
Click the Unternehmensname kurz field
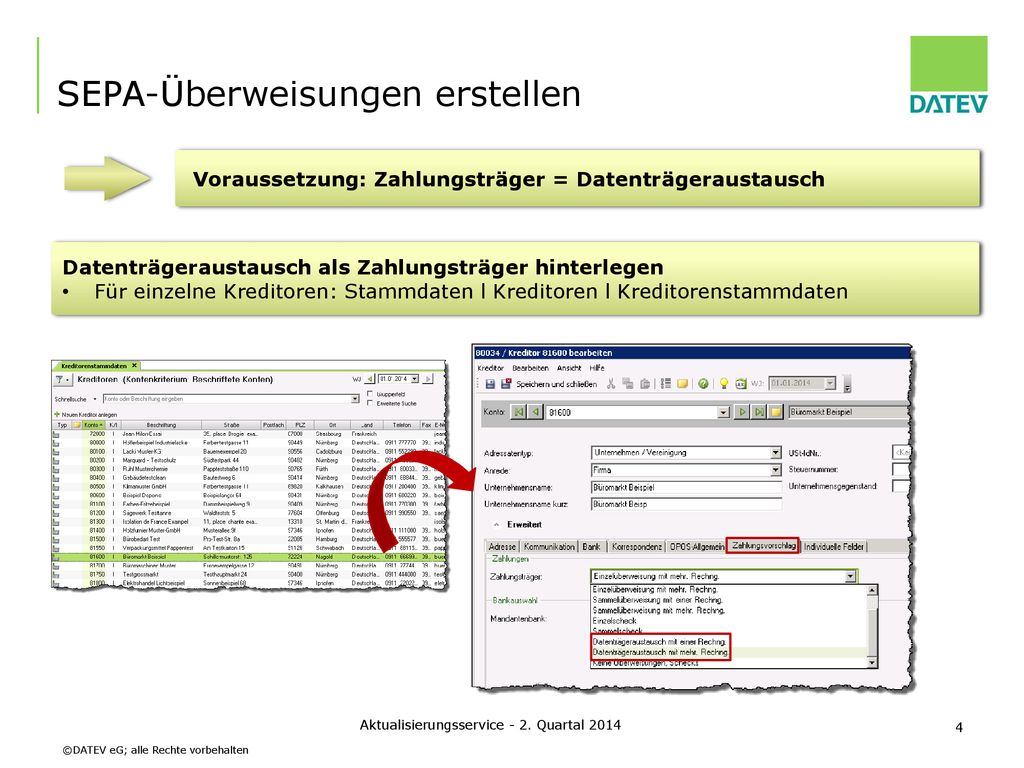[686, 504]
